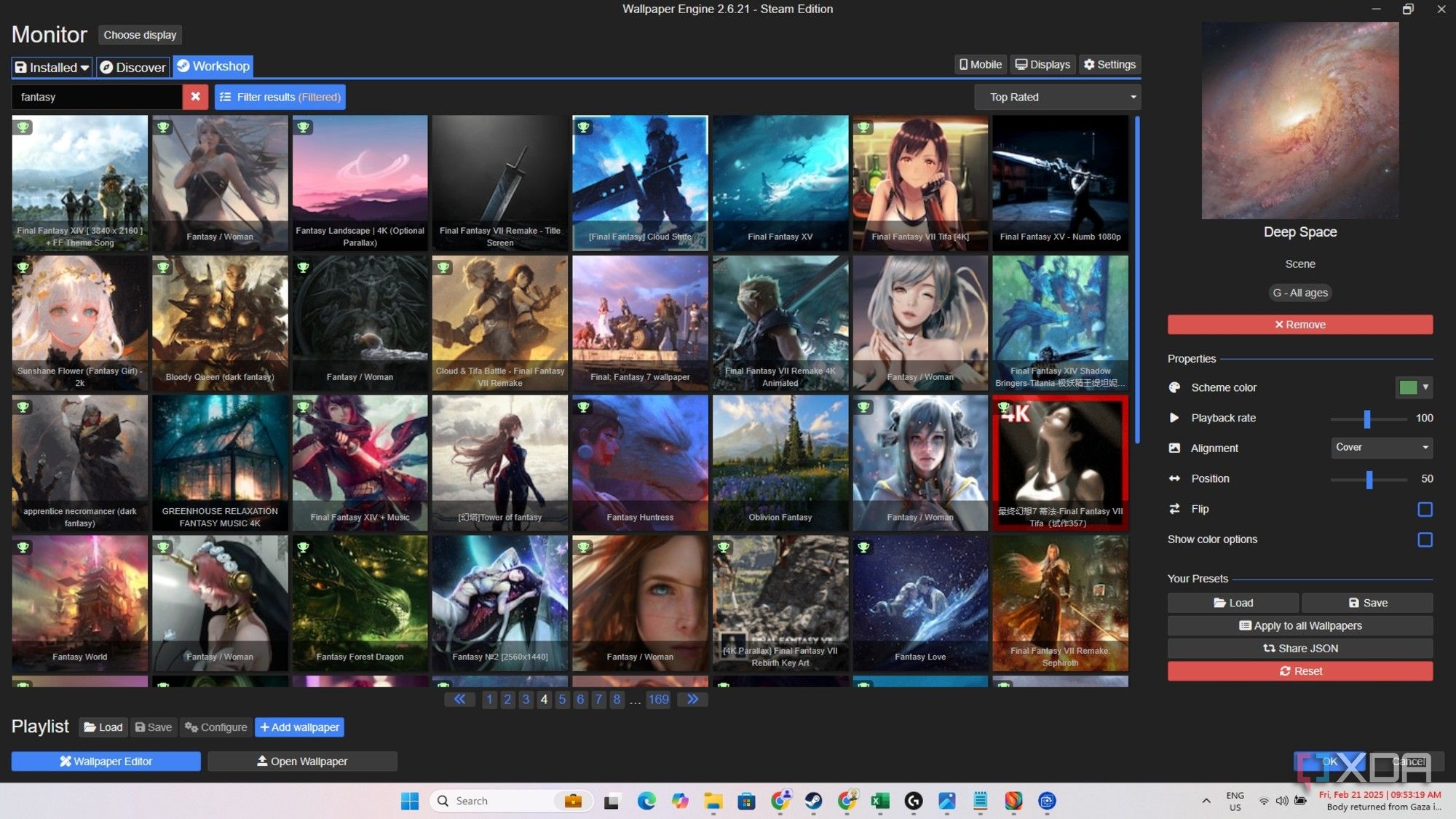Toggle Show color options

[x=1425, y=539]
